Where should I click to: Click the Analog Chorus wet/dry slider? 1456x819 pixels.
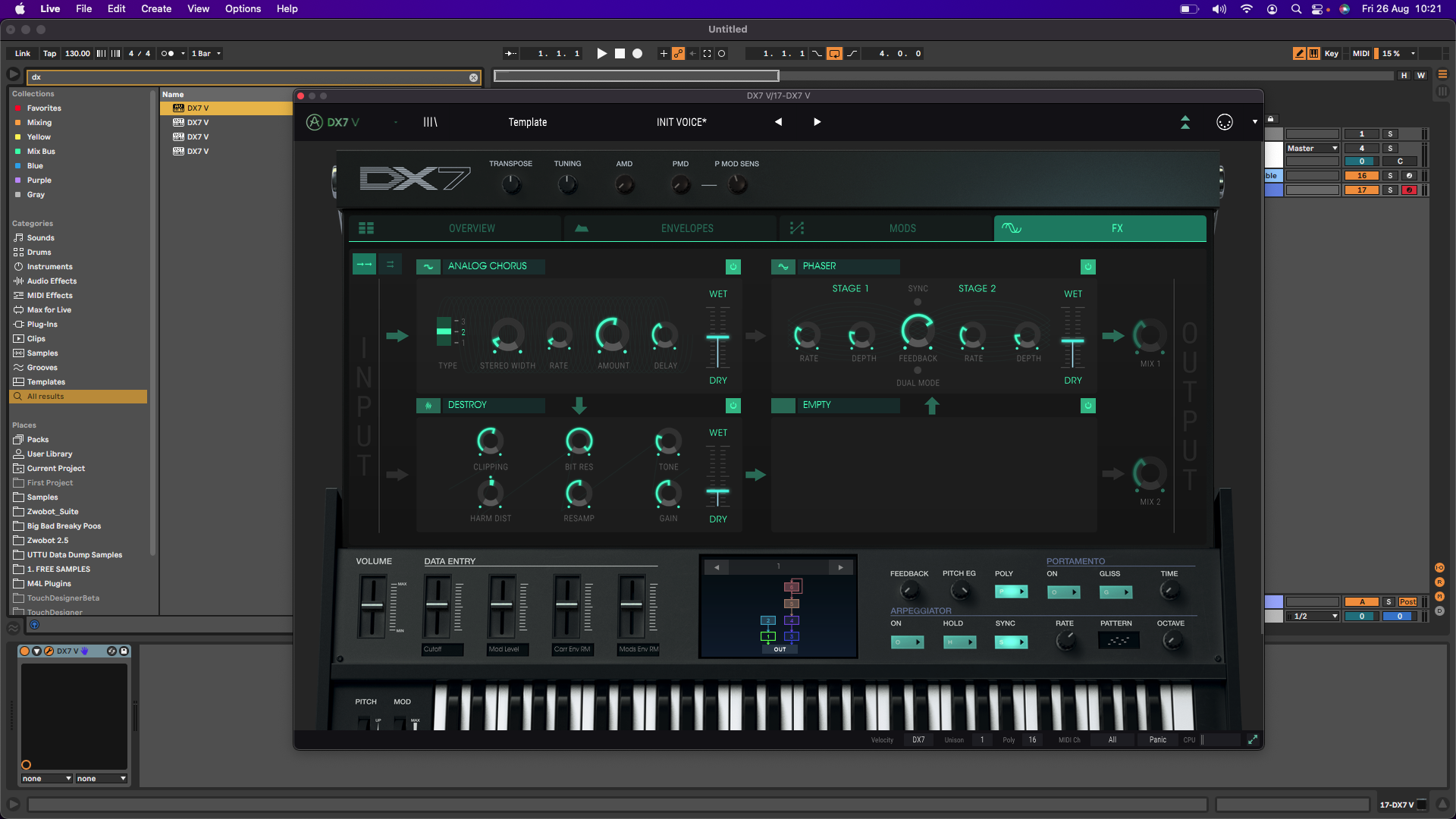717,337
